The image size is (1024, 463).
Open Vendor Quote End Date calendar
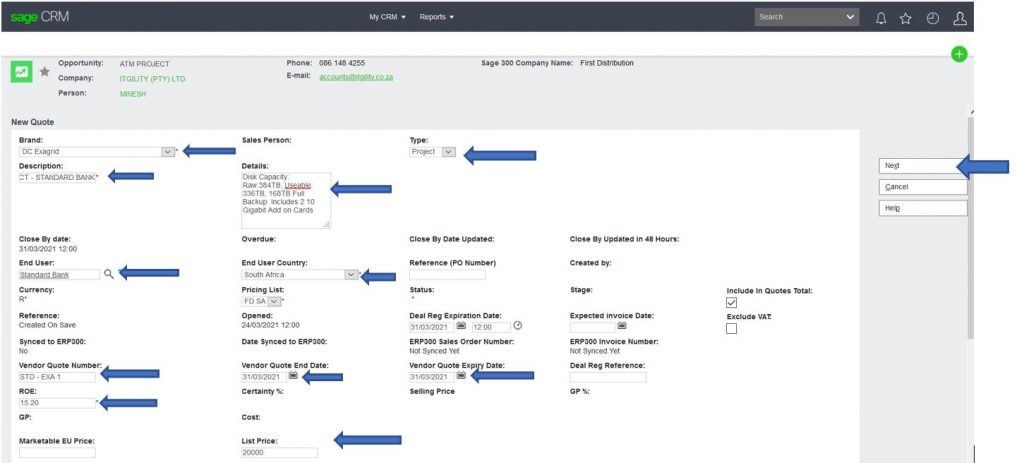click(x=293, y=376)
